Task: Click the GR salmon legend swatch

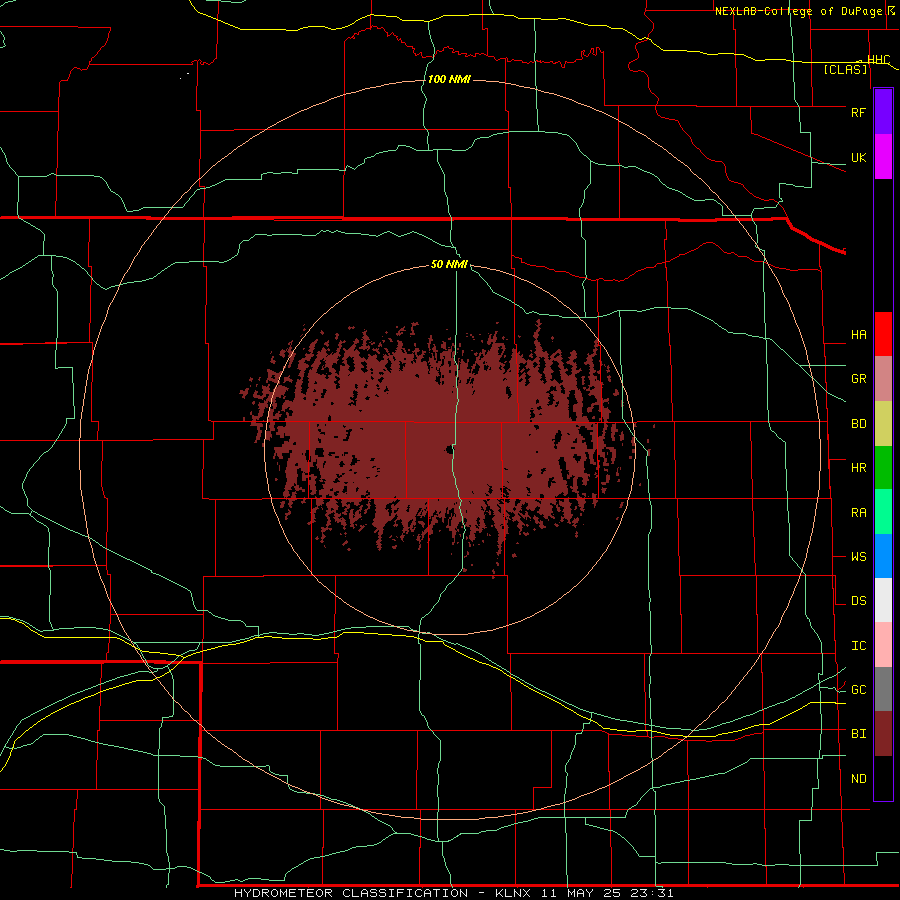Action: coord(883,379)
